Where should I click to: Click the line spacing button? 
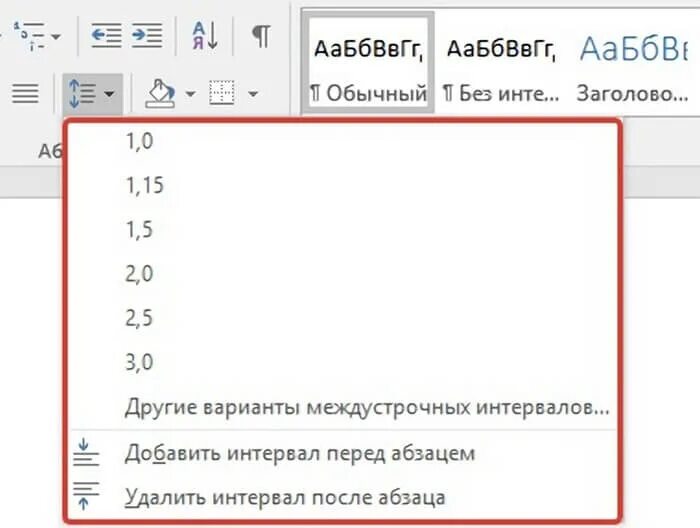(x=92, y=94)
